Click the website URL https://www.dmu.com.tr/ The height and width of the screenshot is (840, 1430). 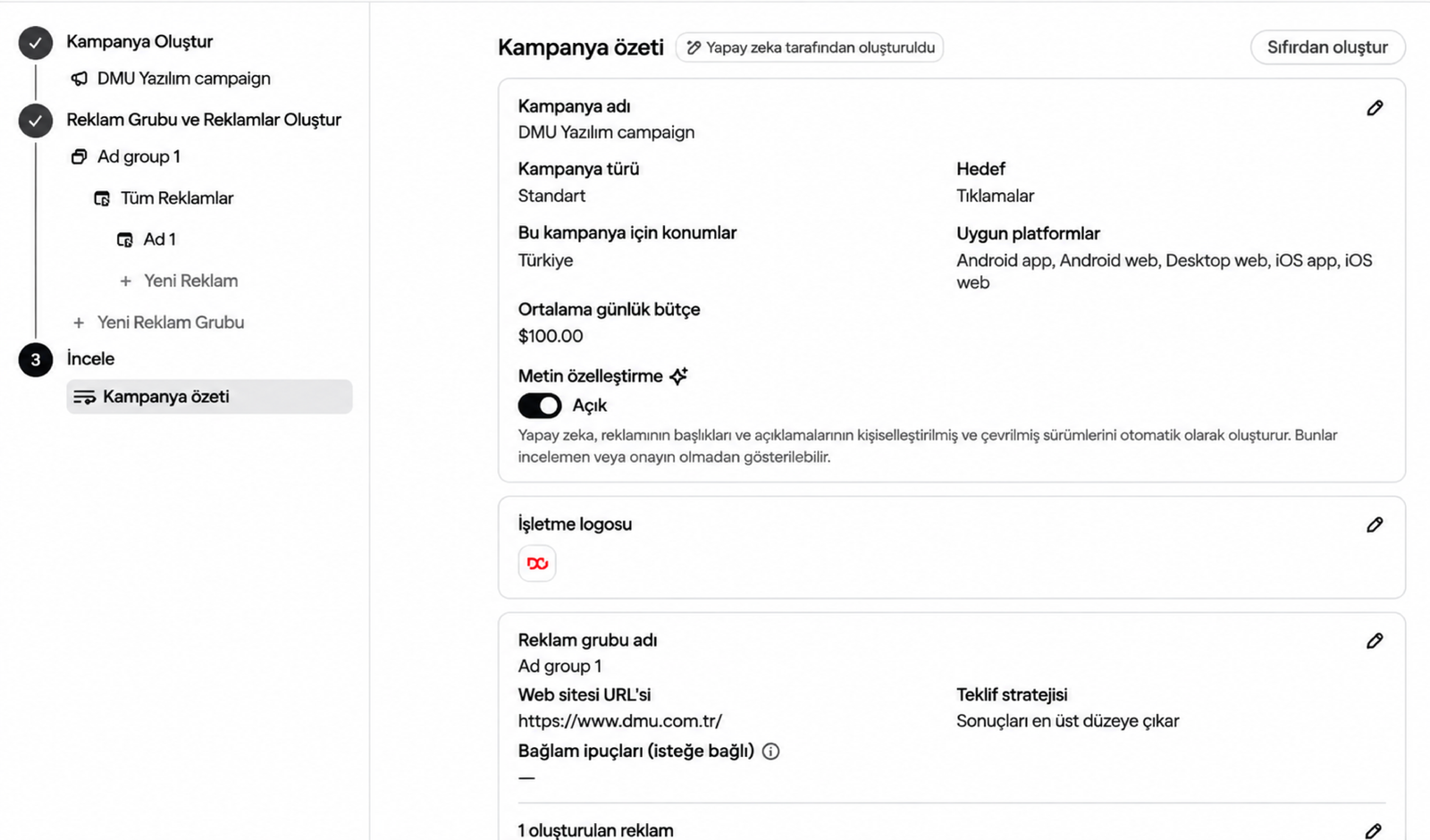[620, 721]
